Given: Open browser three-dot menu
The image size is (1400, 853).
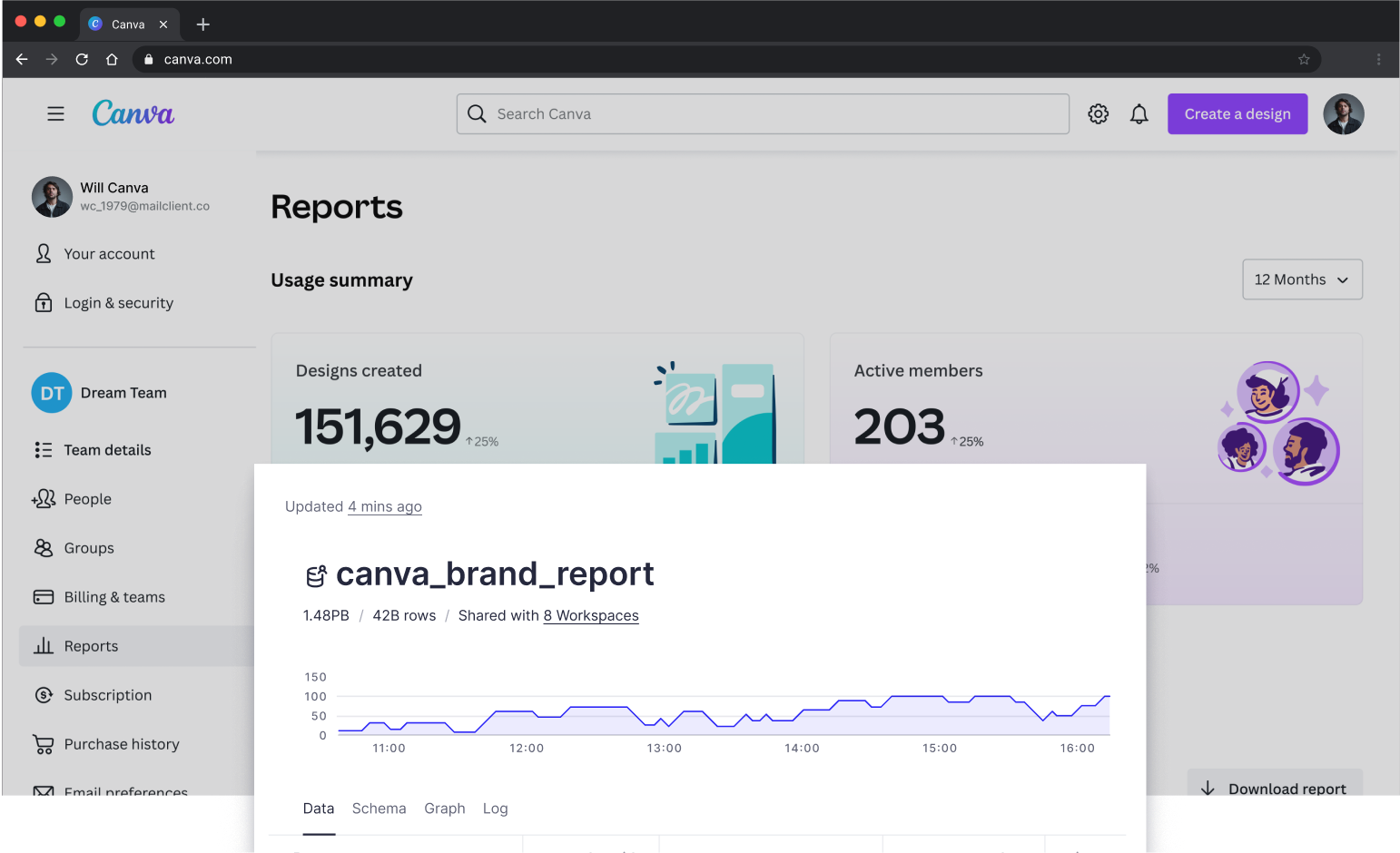Looking at the screenshot, I should (x=1377, y=59).
